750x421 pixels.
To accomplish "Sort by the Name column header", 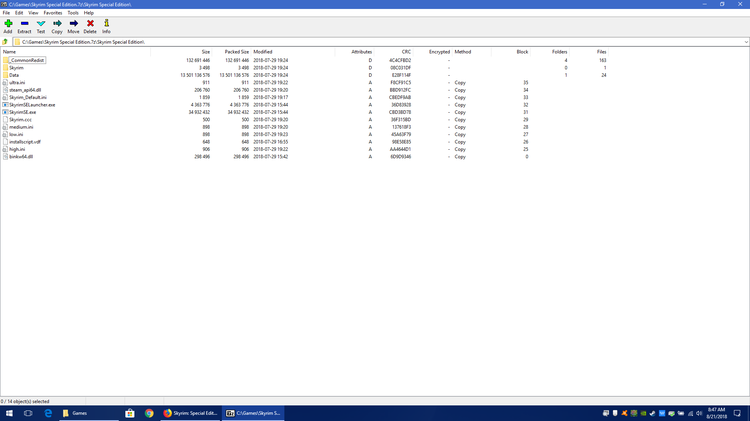I will tap(76, 52).
